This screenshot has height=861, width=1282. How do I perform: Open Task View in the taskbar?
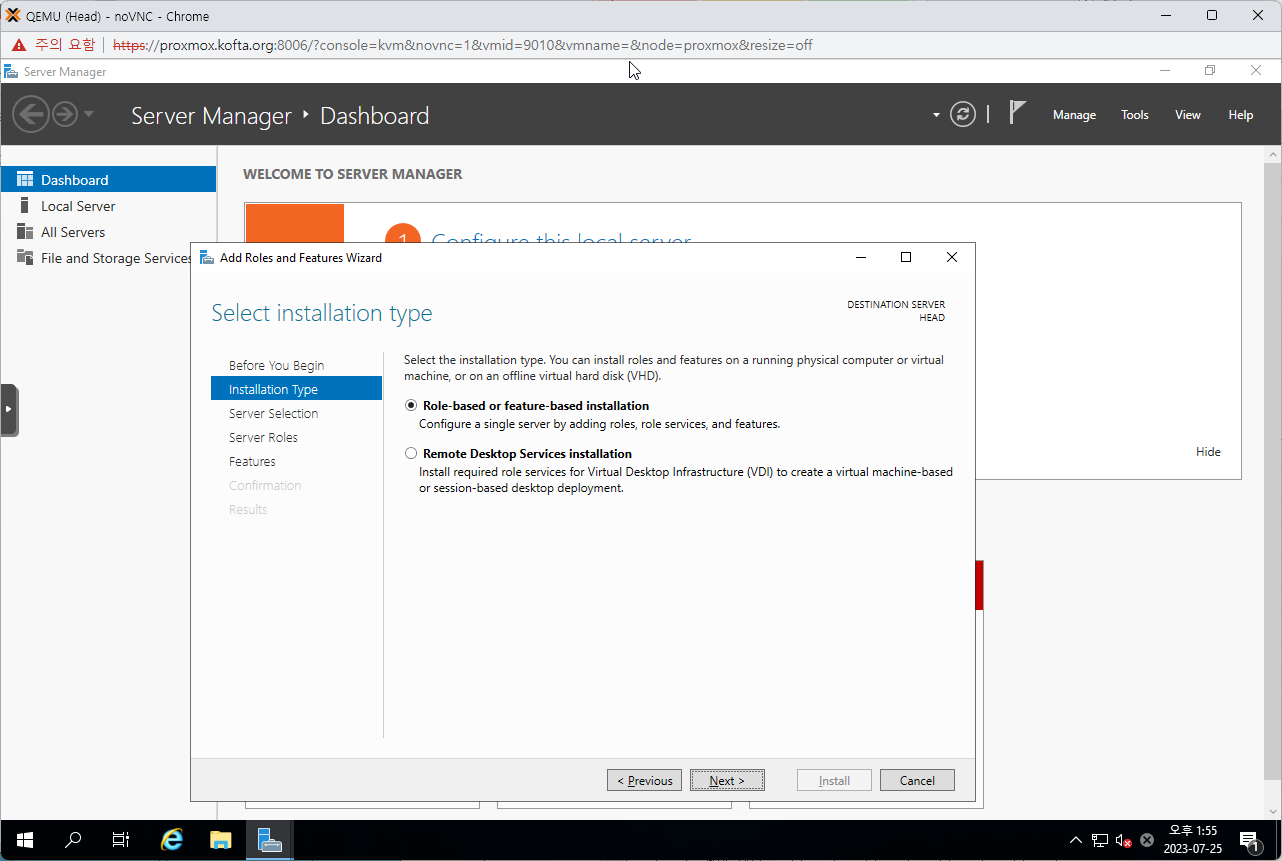click(x=121, y=840)
